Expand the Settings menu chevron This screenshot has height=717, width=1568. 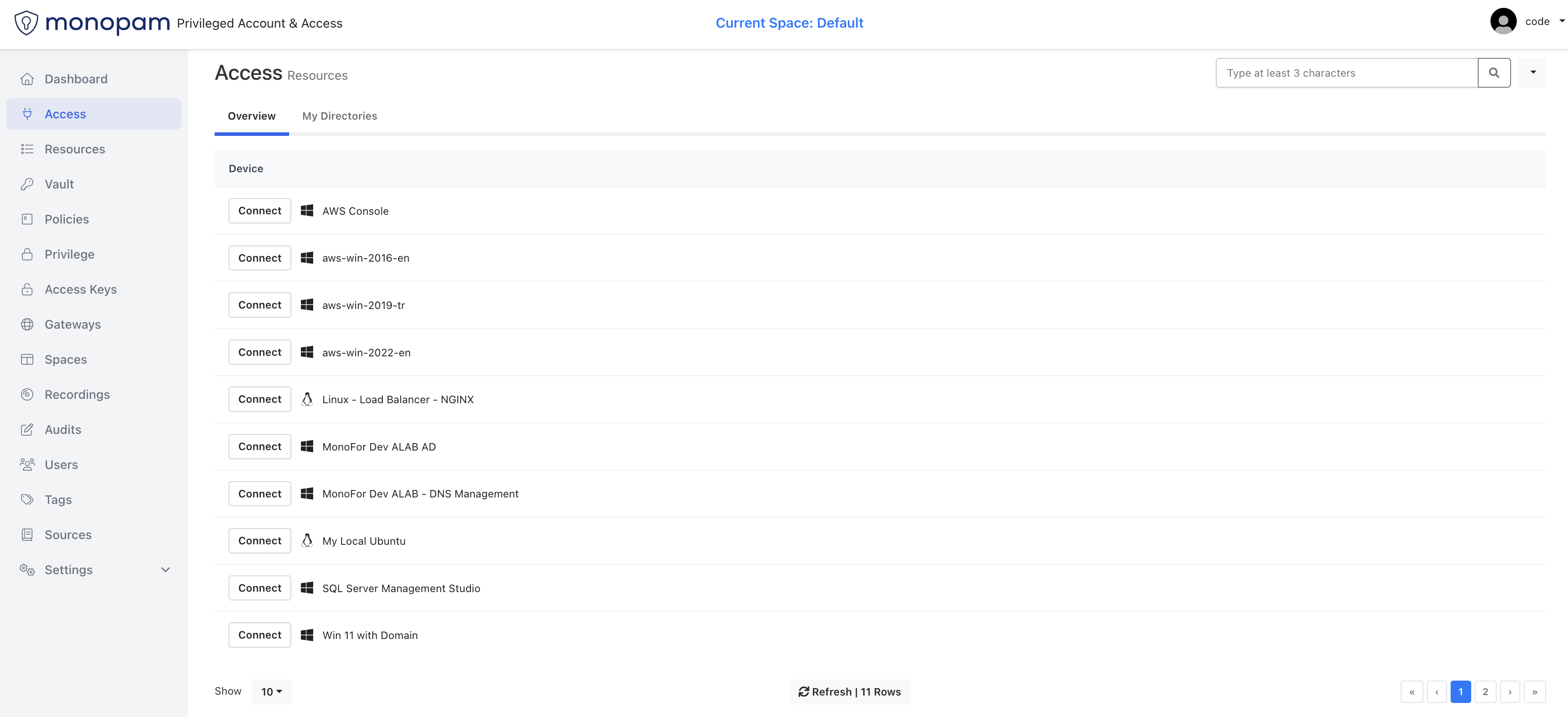click(x=165, y=570)
